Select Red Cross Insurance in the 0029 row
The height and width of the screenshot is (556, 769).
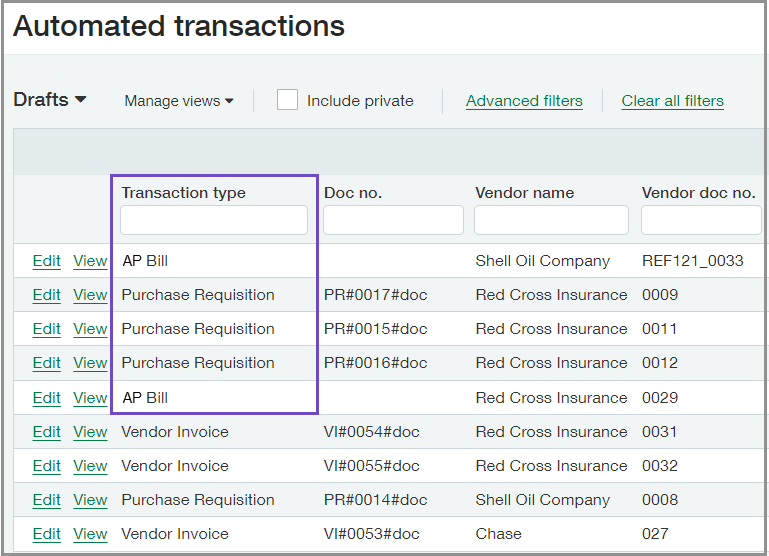tap(551, 398)
